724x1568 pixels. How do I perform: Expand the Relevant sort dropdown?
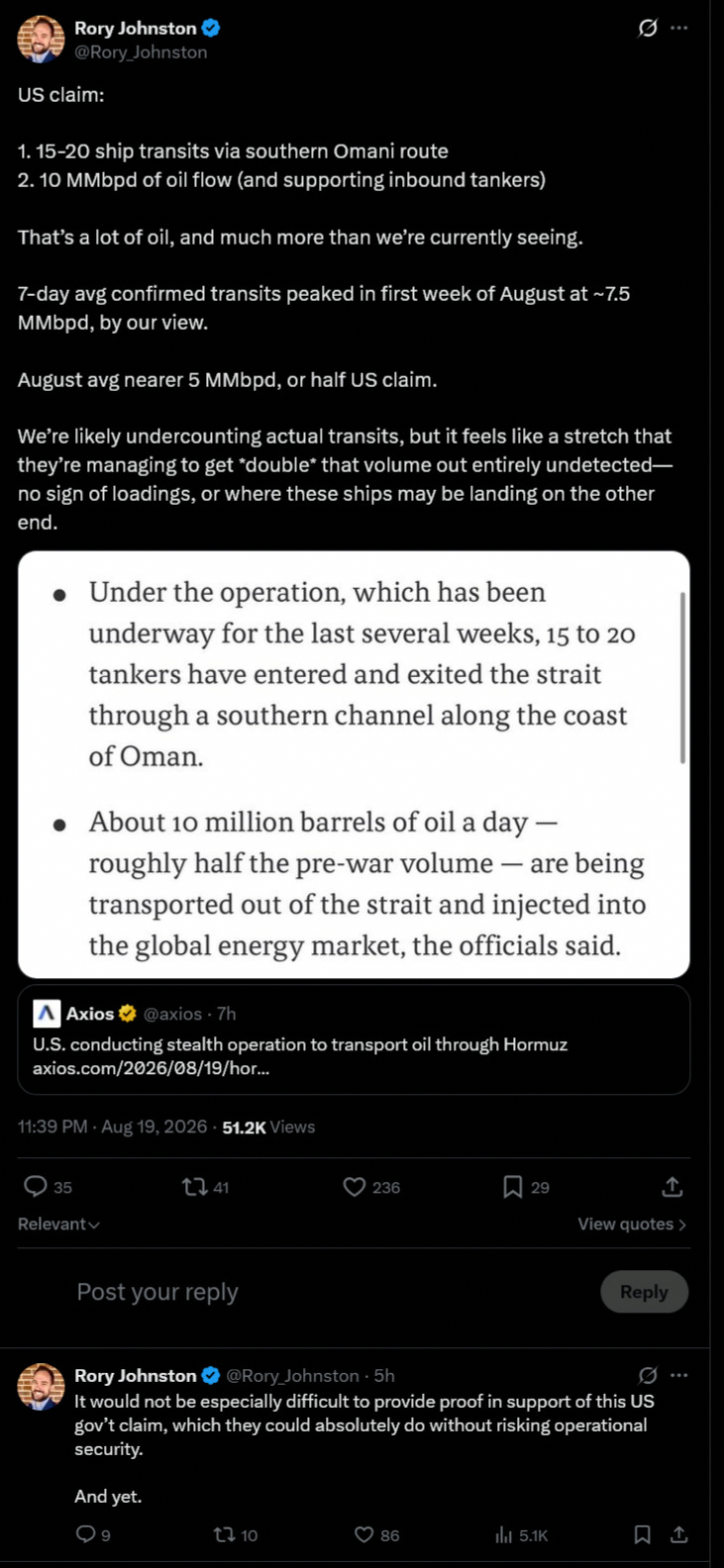[x=58, y=1225]
